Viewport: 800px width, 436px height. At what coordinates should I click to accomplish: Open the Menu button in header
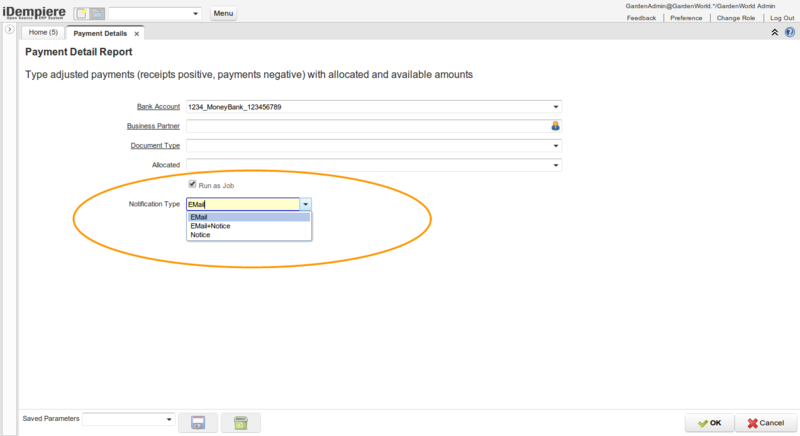tap(224, 14)
